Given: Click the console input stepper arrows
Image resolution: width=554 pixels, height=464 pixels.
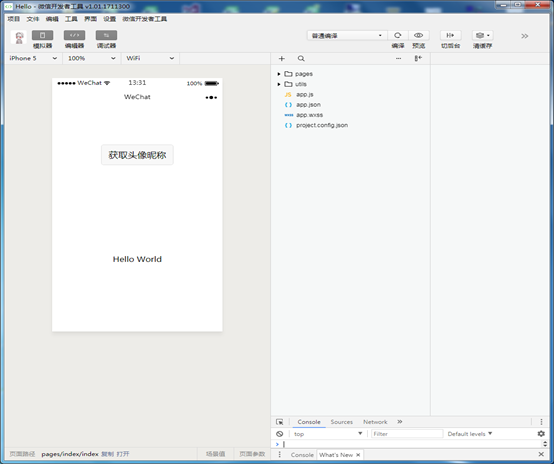Looking at the screenshot, I should click(x=545, y=444).
